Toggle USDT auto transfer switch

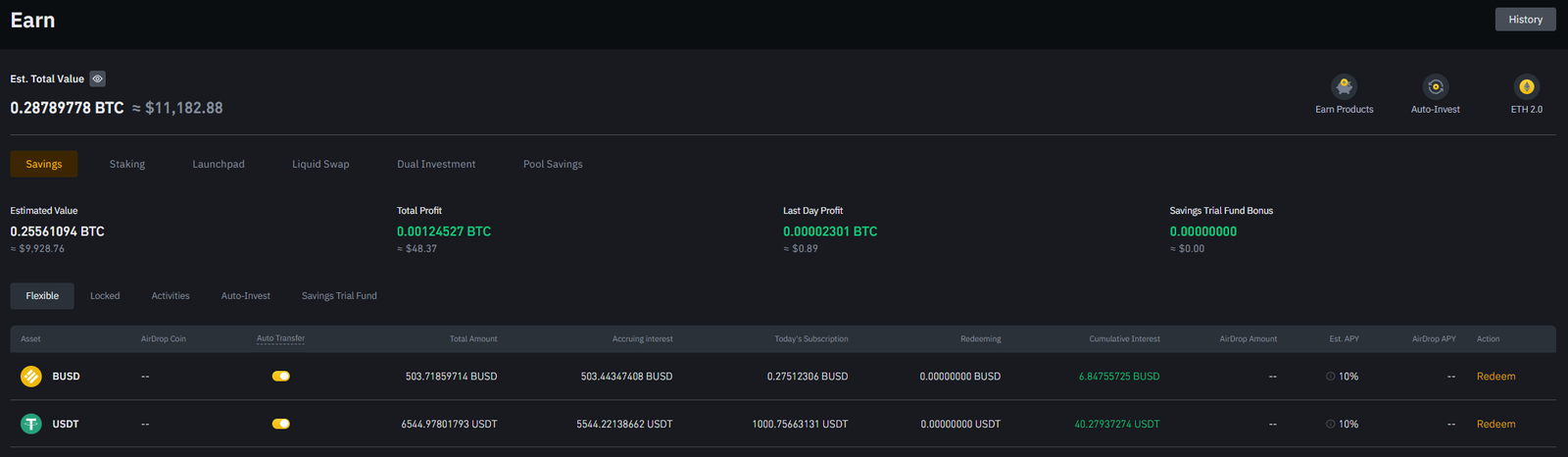(x=281, y=425)
